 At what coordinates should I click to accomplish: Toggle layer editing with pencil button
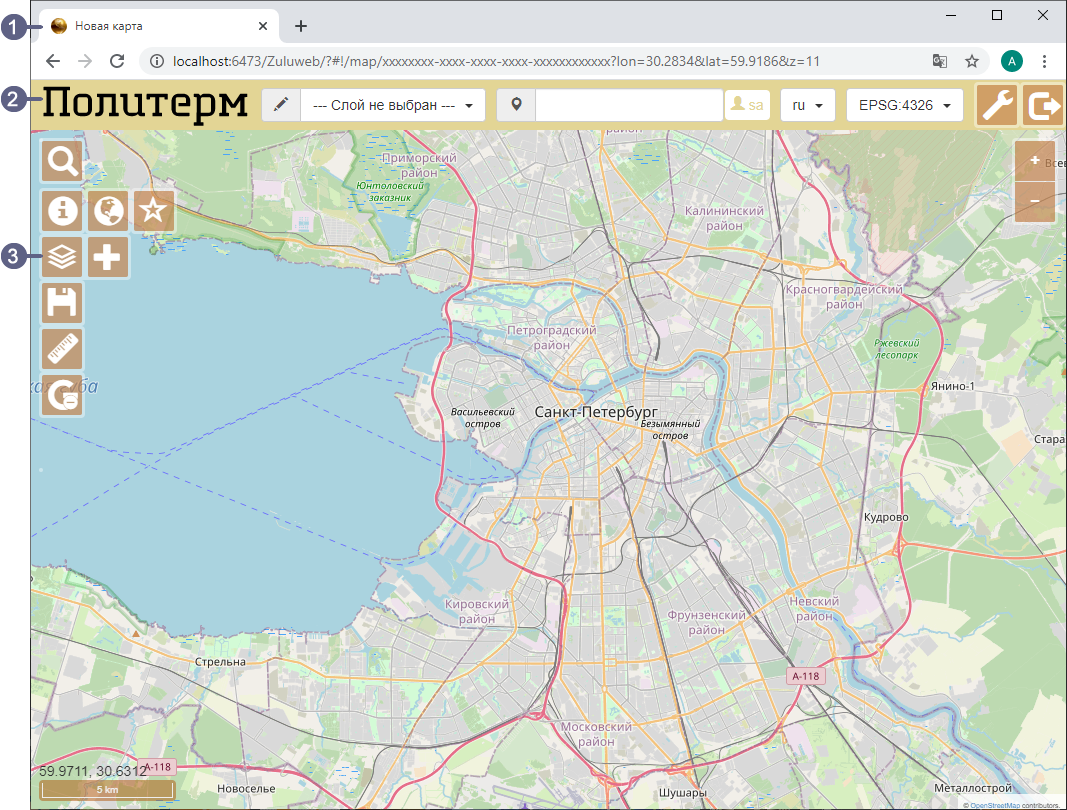(281, 105)
